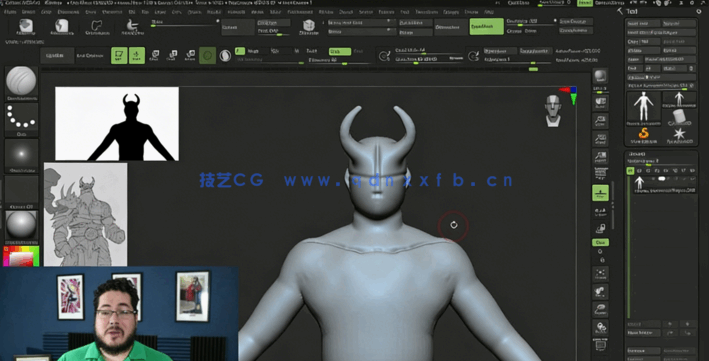709x361 pixels.
Task: Select the Cylinder3D tool thumbnail
Action: tap(679, 118)
